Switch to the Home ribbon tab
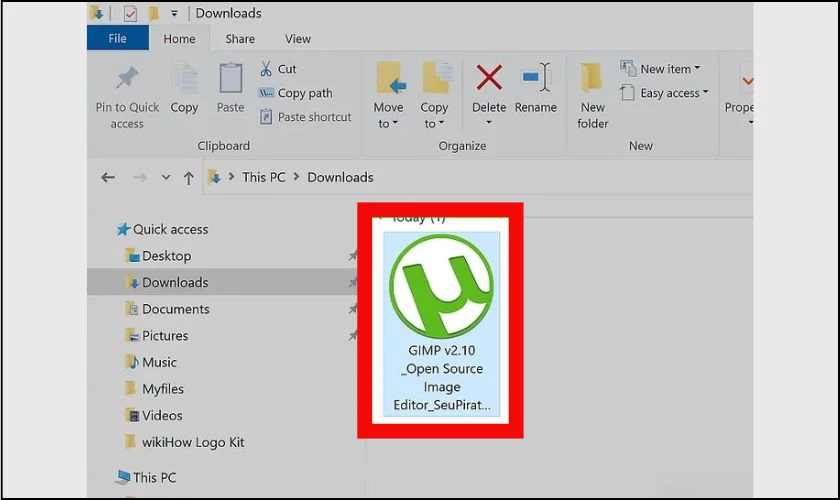The image size is (840, 500). click(179, 39)
